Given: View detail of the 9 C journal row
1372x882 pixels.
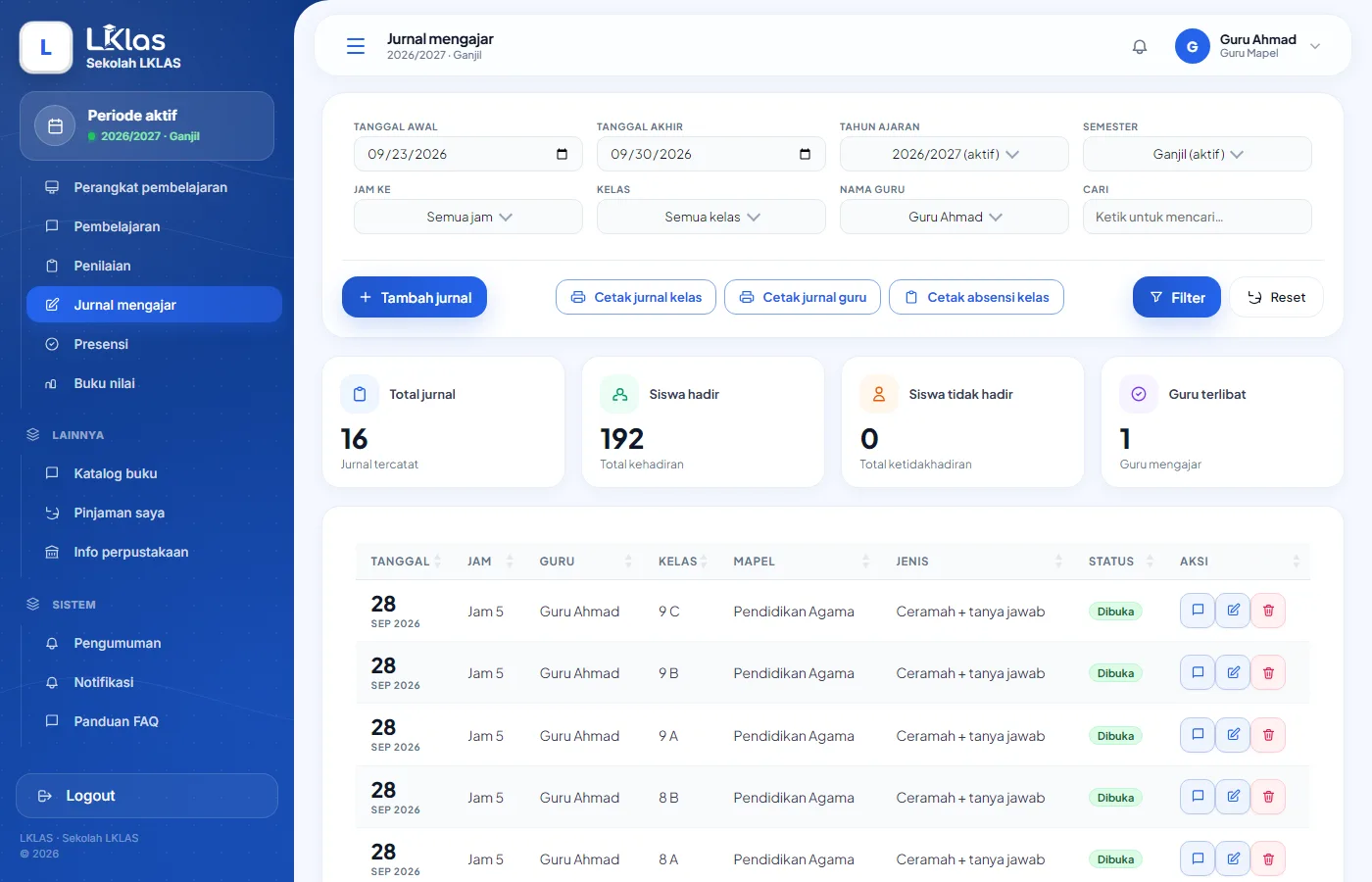Looking at the screenshot, I should [x=1198, y=611].
